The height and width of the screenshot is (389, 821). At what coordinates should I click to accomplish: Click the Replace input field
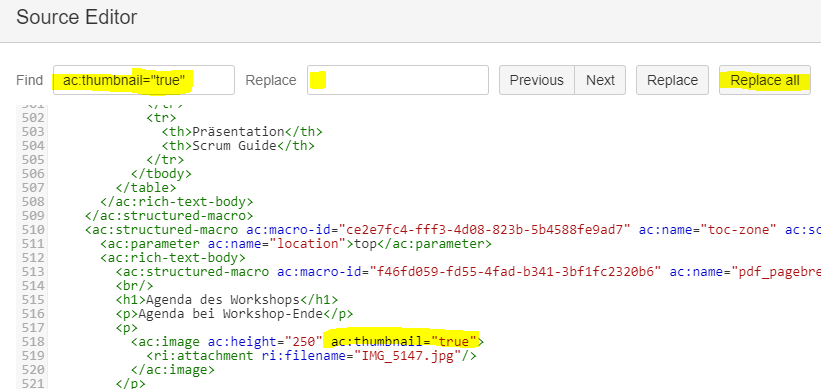(x=398, y=80)
